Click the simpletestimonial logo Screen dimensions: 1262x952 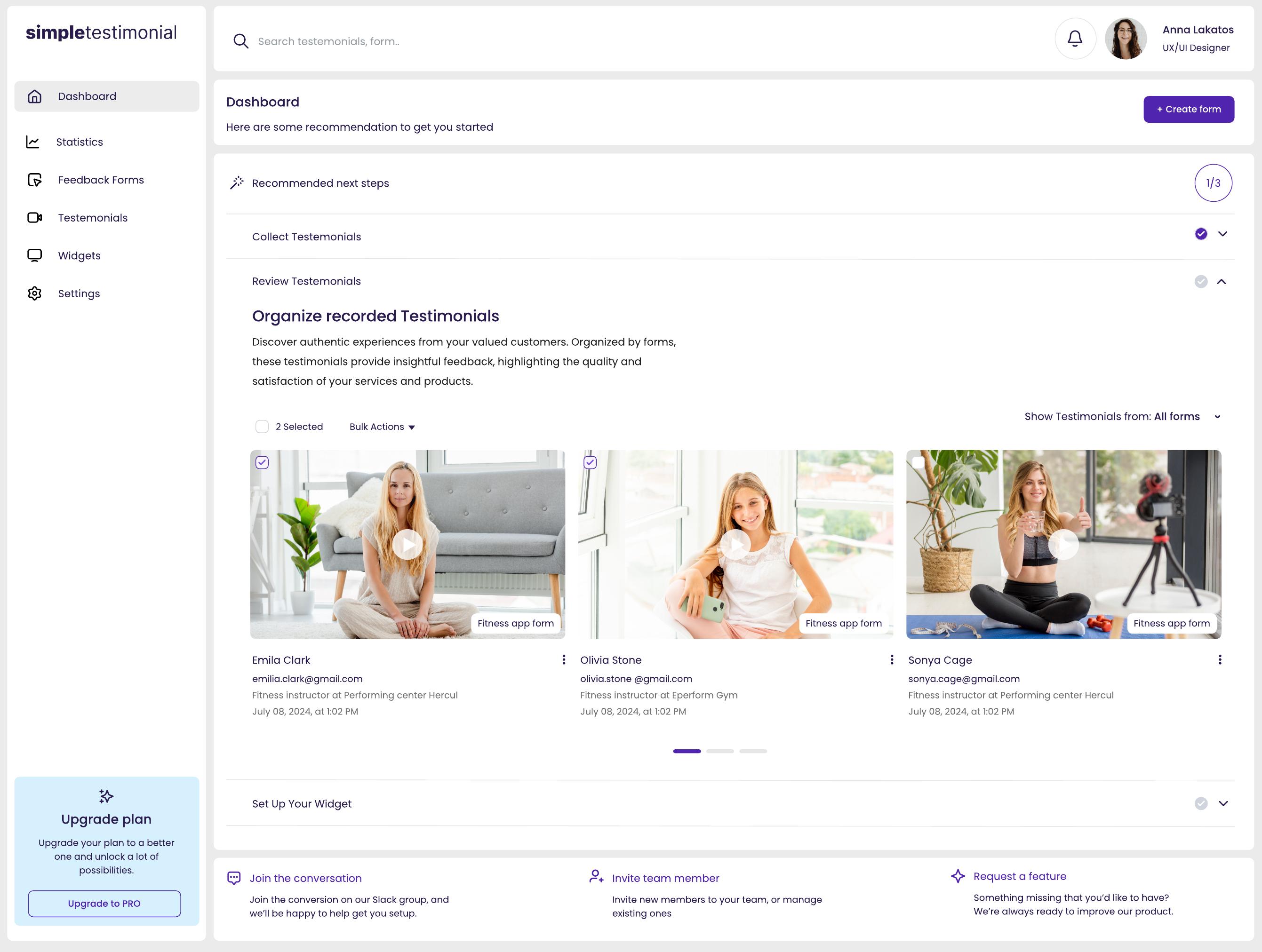click(x=102, y=32)
